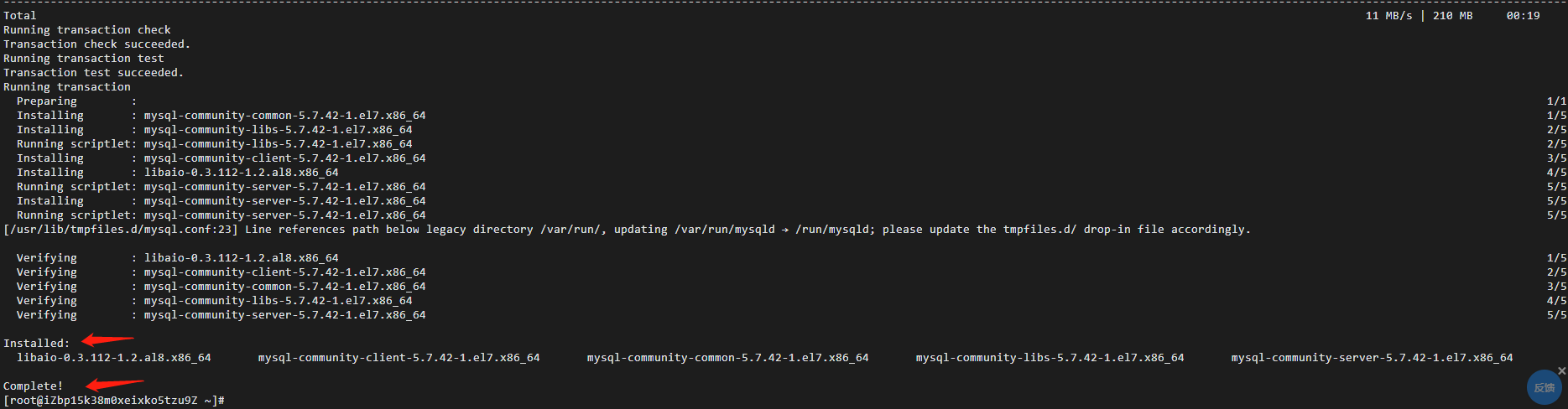Dismiss the feedback bubble with its X
The height and width of the screenshot is (409, 1568).
pos(1561,370)
